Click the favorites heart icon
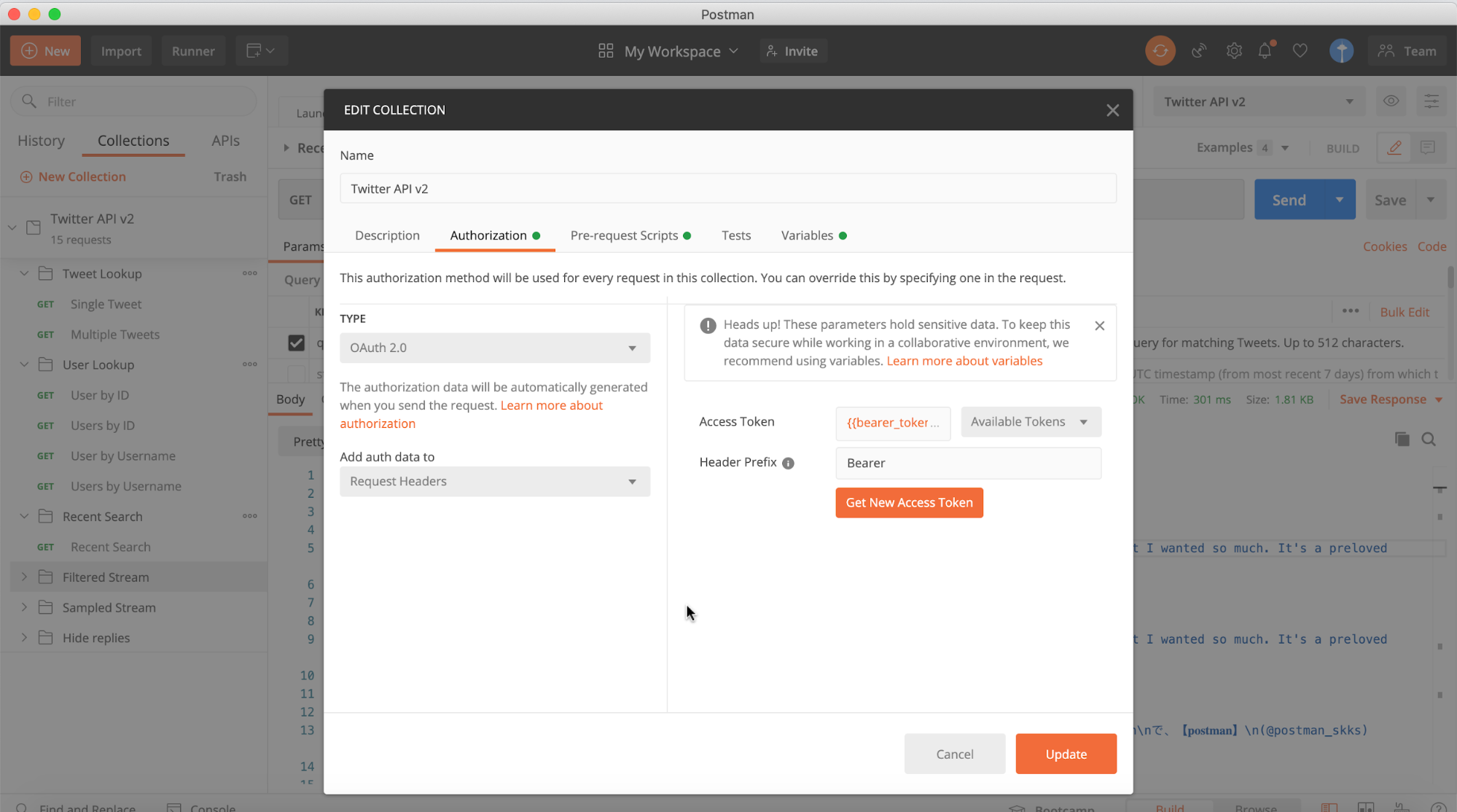The image size is (1457, 812). pyautogui.click(x=1300, y=51)
